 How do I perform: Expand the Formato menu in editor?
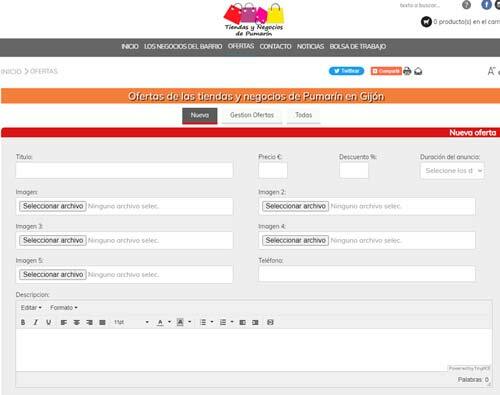(x=64, y=308)
